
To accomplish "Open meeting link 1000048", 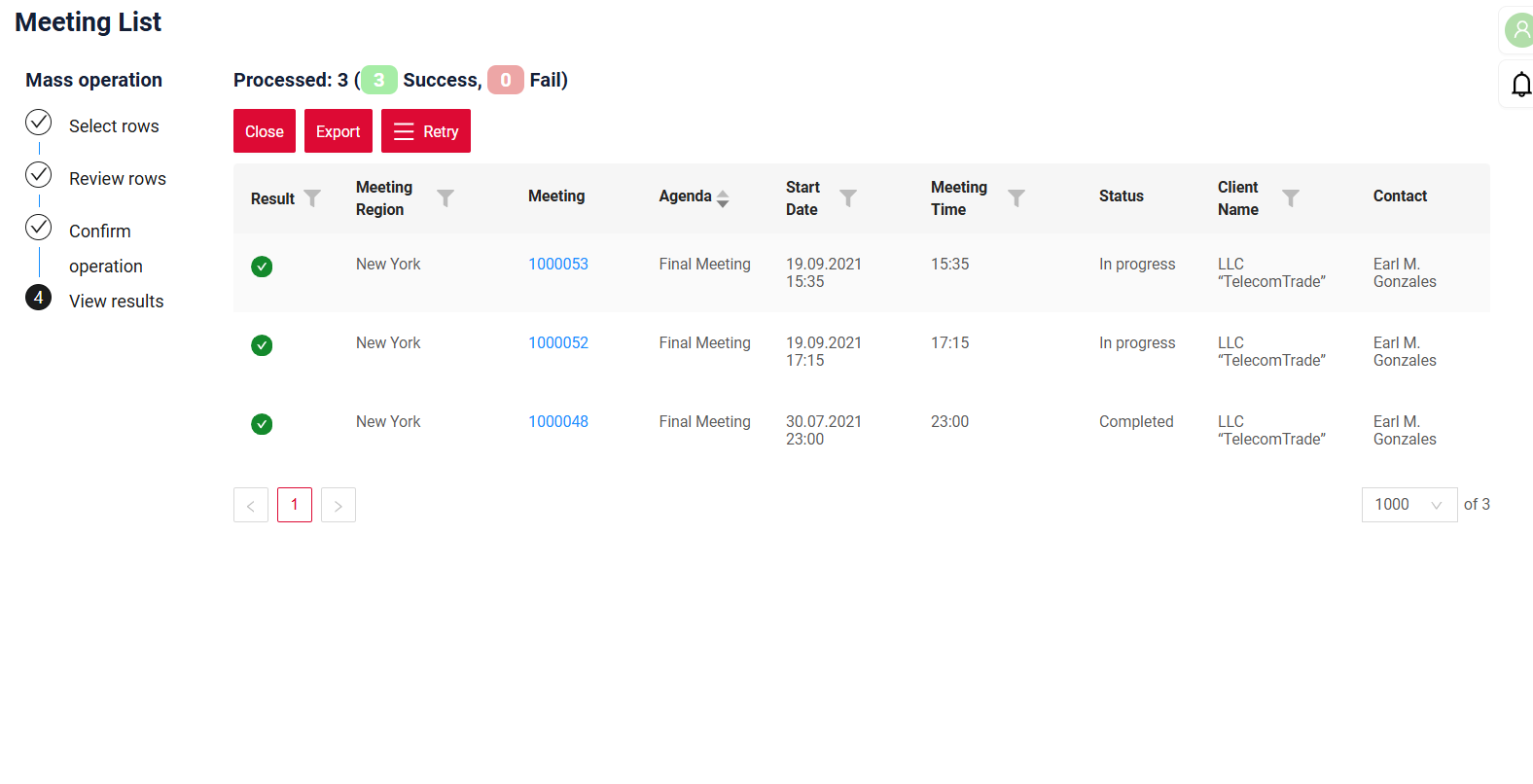I will [x=558, y=422].
